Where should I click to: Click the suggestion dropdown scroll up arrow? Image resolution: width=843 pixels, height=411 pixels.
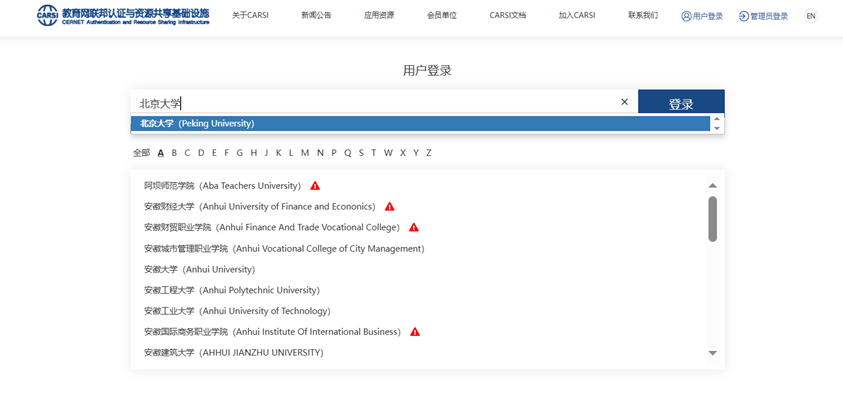click(717, 119)
